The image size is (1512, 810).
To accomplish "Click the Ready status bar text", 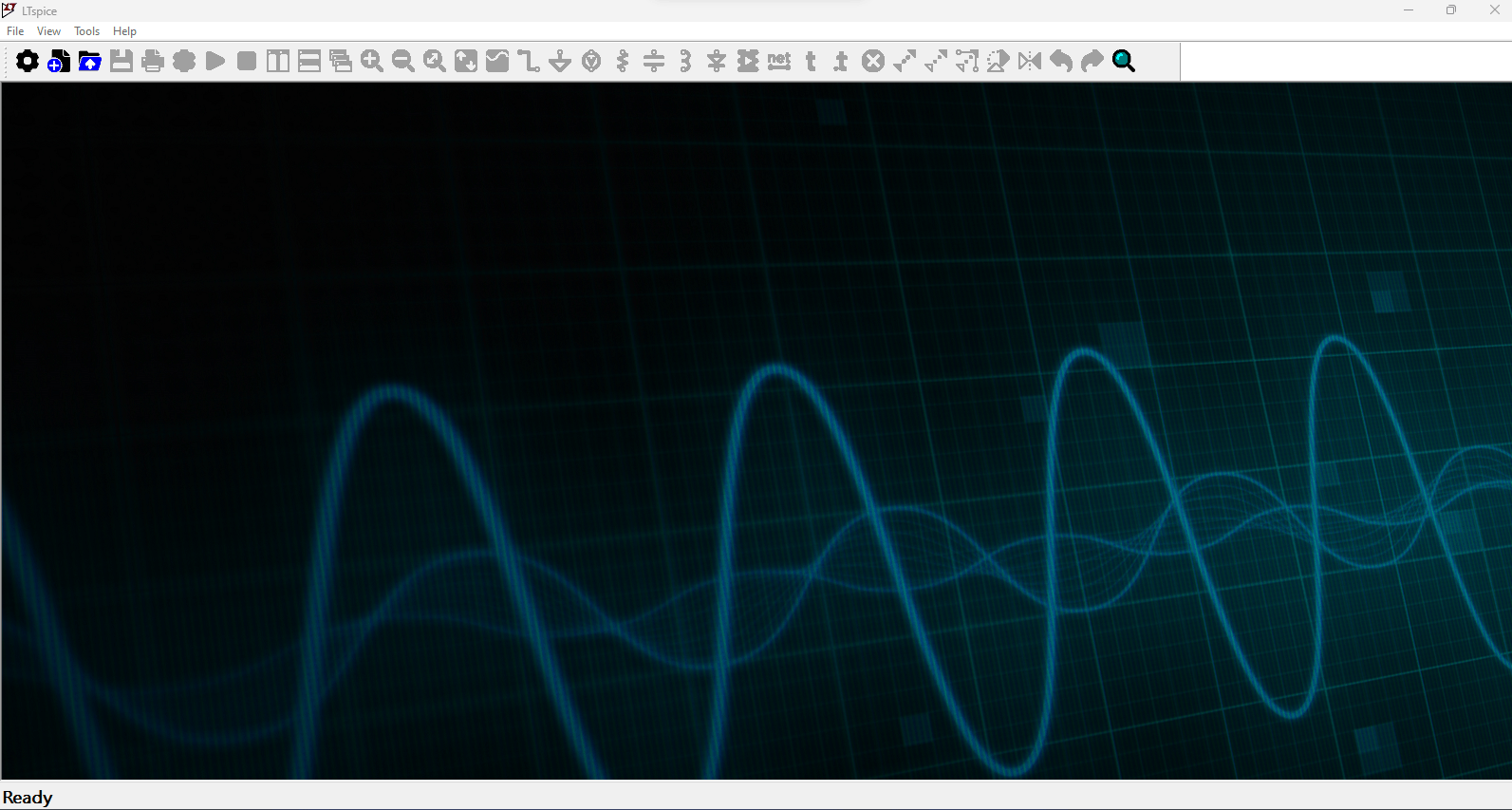I will (28, 798).
